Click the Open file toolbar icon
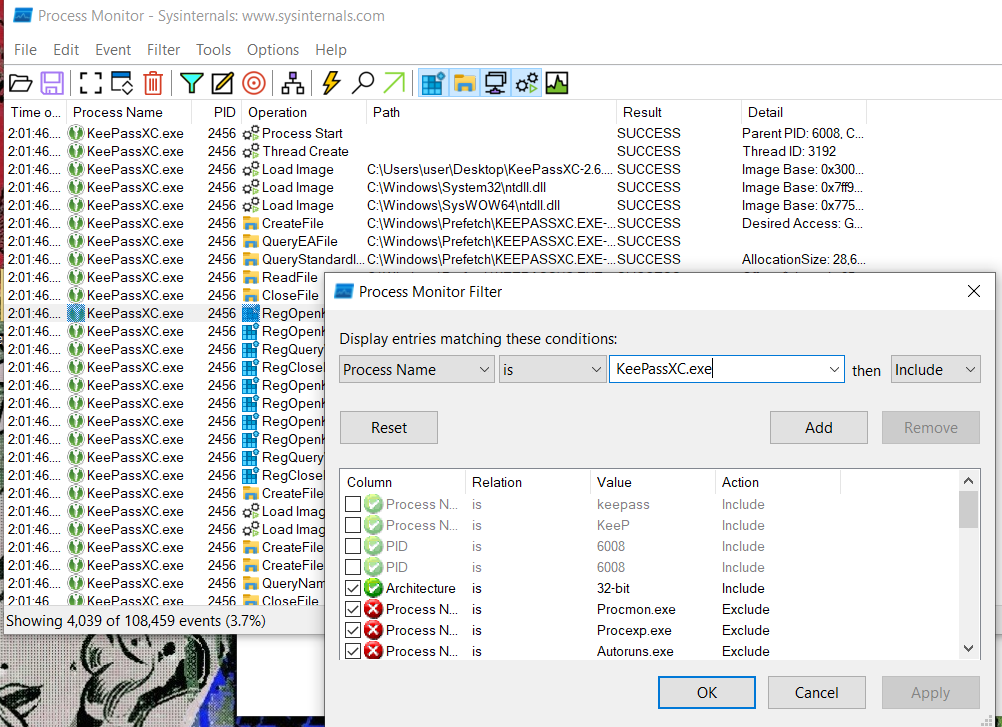Screen dimensions: 1002x727 point(20,83)
